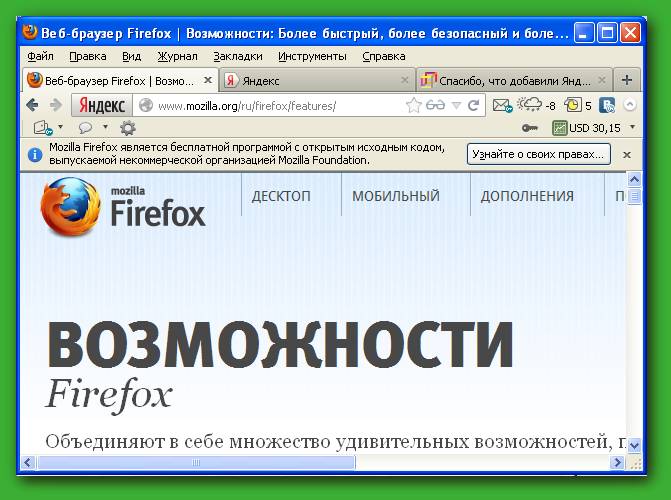671x500 pixels.
Task: Expand dropdown arrow next to speech bubble
Action: 105,127
